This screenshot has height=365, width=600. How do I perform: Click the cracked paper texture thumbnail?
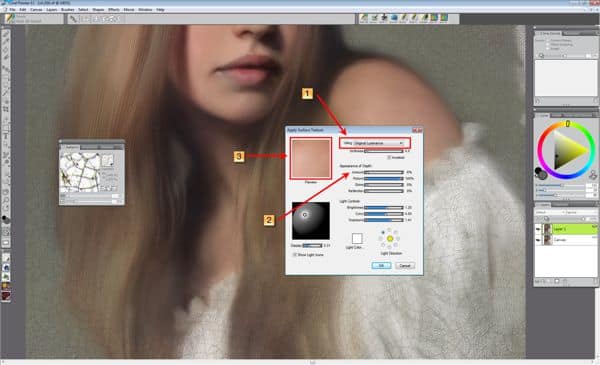pyautogui.click(x=80, y=172)
